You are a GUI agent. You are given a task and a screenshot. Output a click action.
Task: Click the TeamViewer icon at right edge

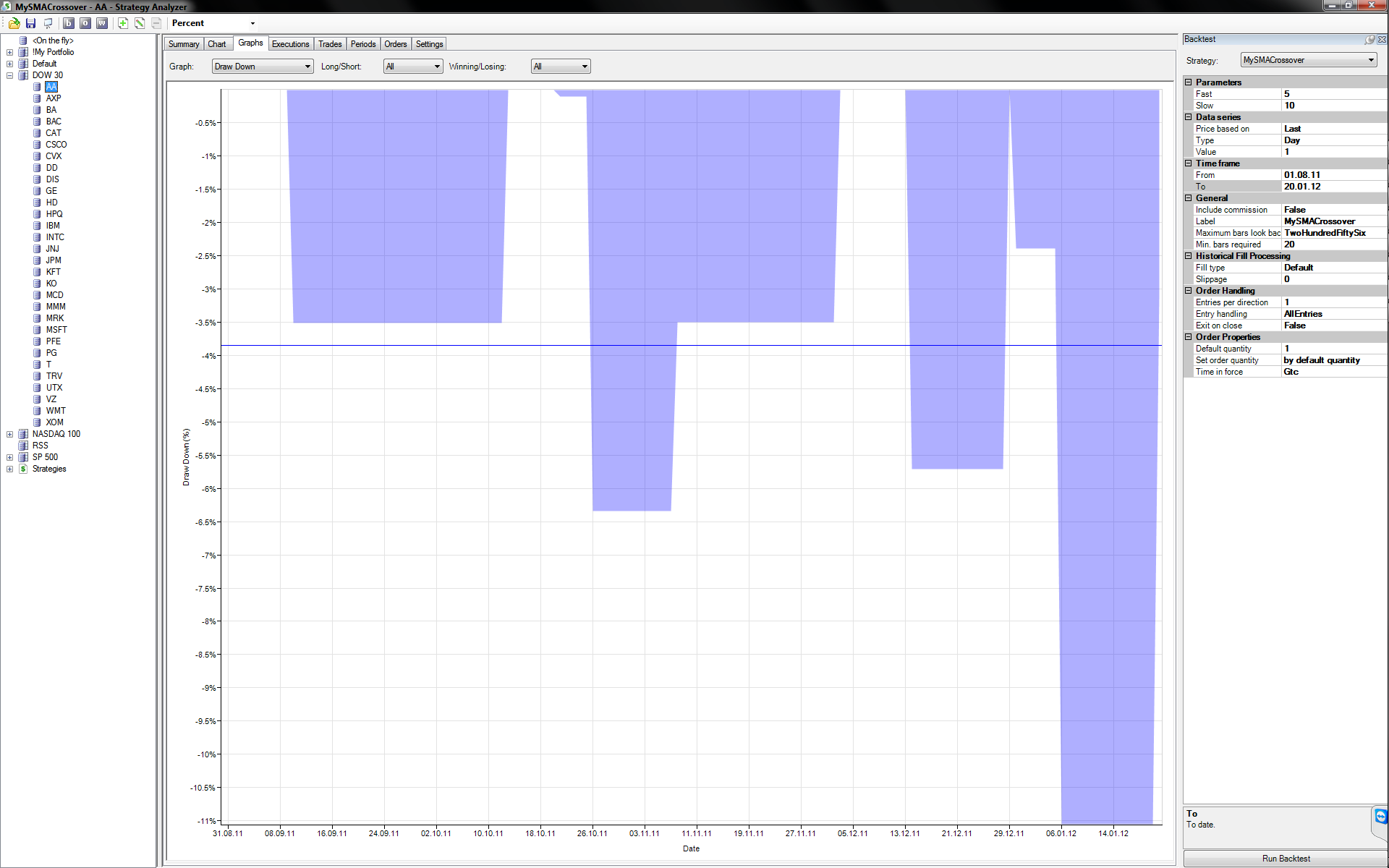[x=1380, y=817]
